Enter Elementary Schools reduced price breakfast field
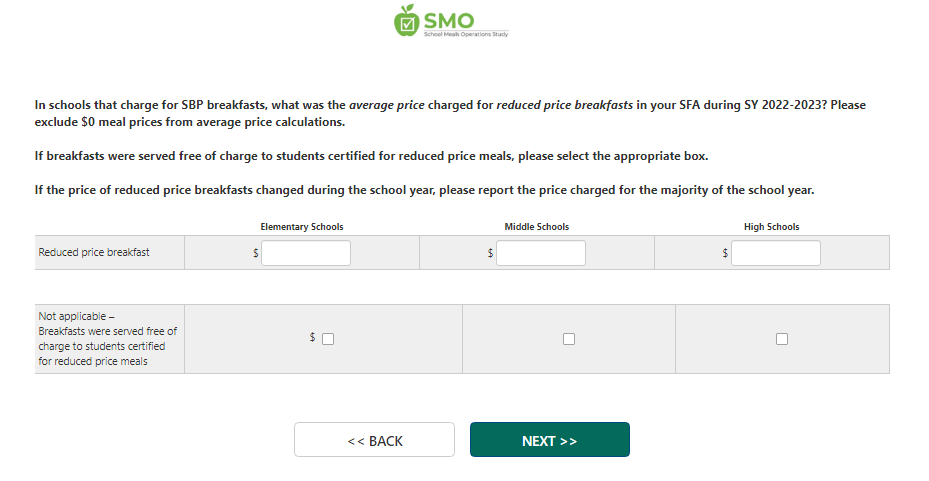The height and width of the screenshot is (481, 929). click(x=306, y=253)
